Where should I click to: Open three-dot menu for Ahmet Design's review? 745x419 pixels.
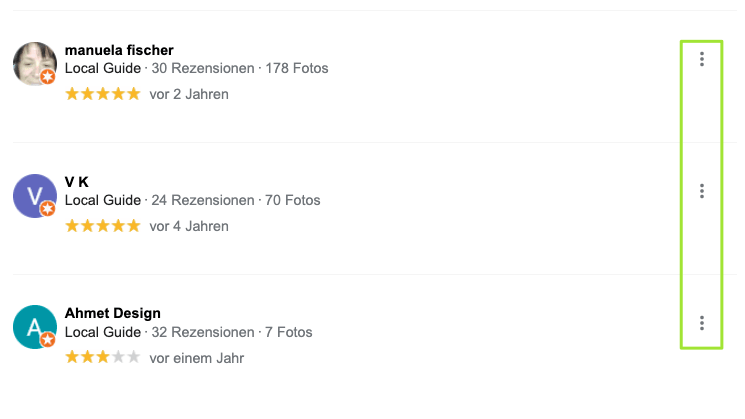point(702,323)
